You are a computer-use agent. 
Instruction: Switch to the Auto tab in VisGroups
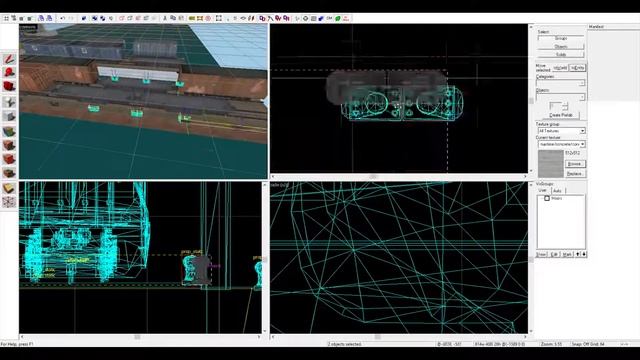tap(557, 191)
